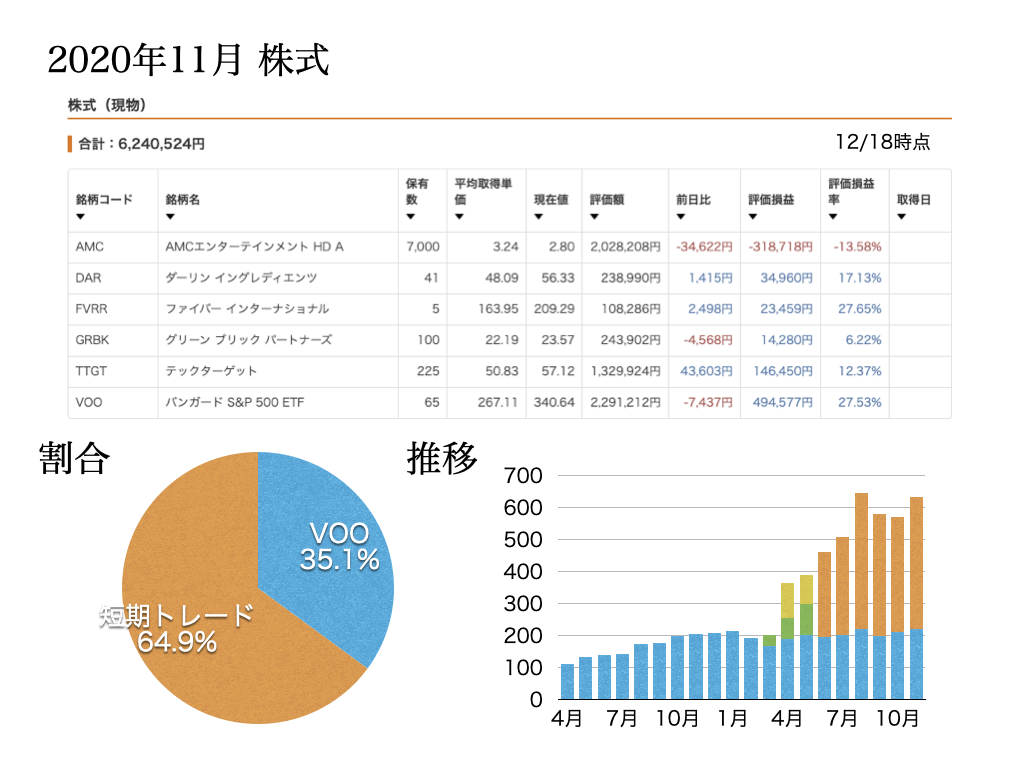Click AMC valuation 2,028,208円
The image size is (1024, 768).
(x=626, y=247)
